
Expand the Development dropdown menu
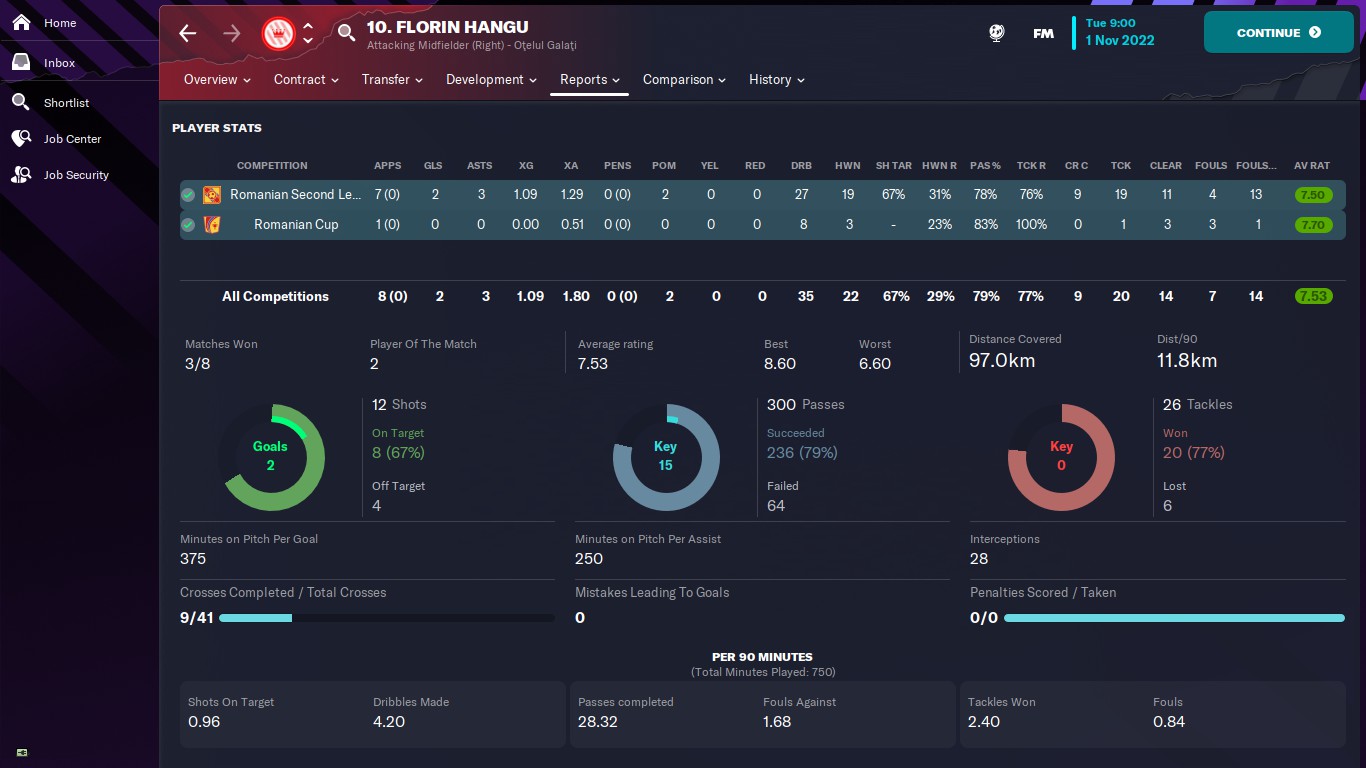(x=491, y=80)
